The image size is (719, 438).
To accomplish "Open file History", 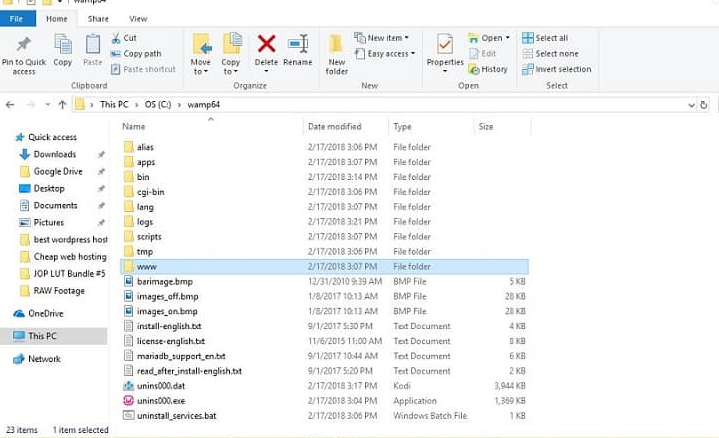I will (x=488, y=69).
